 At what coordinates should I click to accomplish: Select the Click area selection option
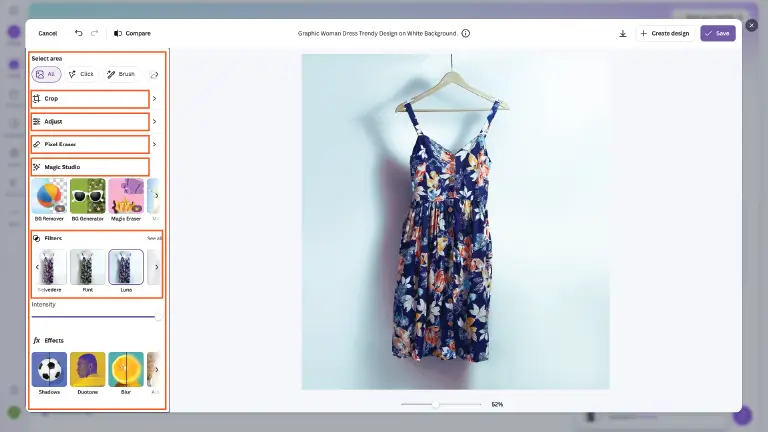[81, 74]
